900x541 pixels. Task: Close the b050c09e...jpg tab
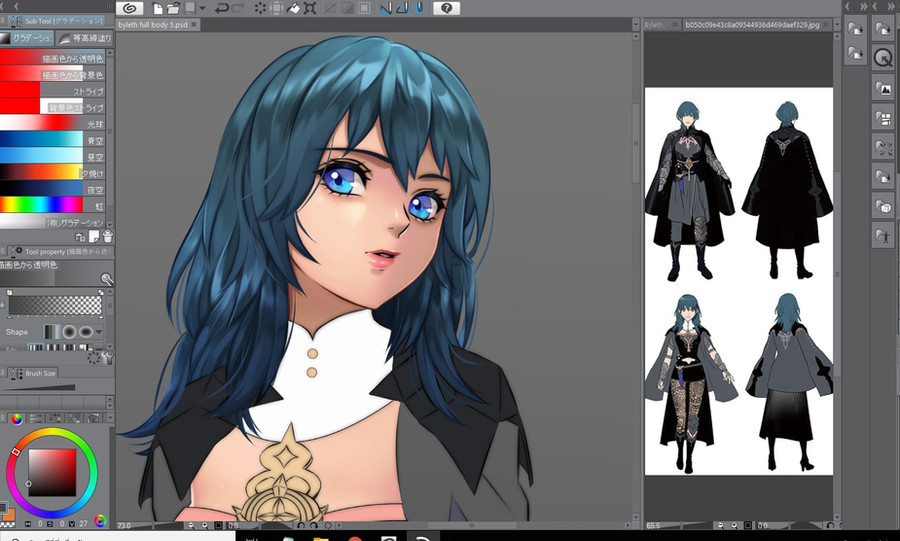(827, 25)
